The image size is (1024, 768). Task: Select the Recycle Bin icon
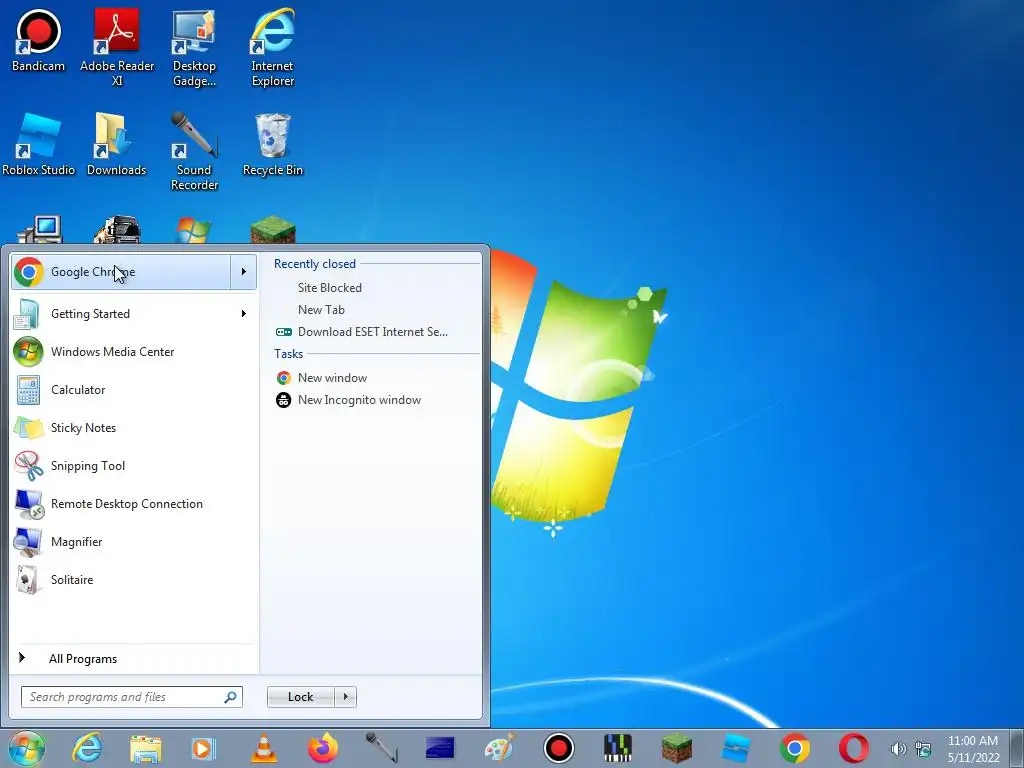coord(272,144)
